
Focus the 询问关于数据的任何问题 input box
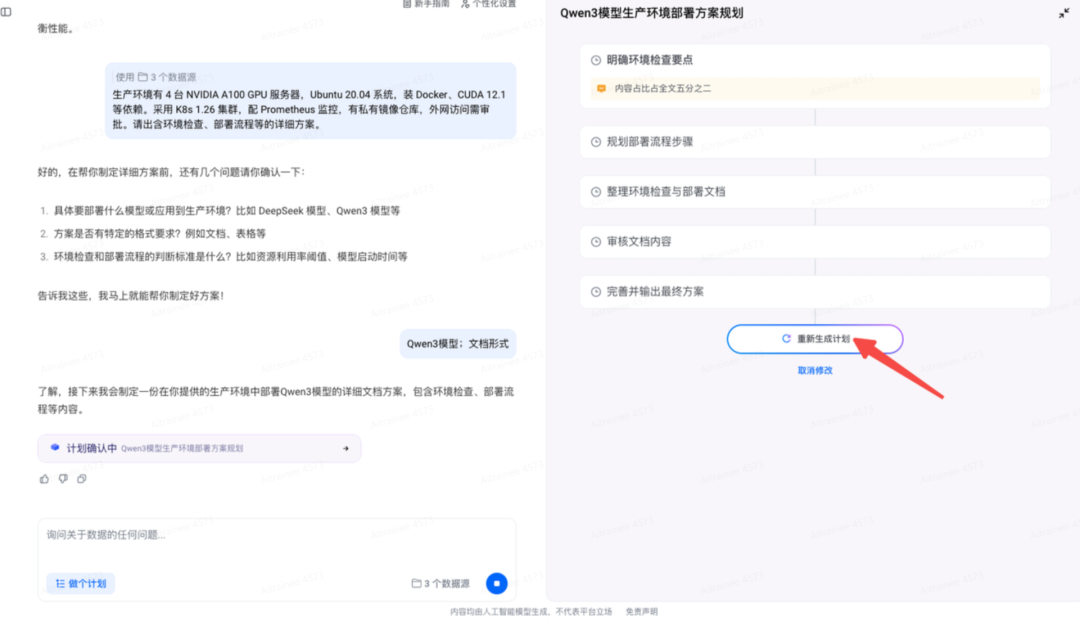click(276, 535)
